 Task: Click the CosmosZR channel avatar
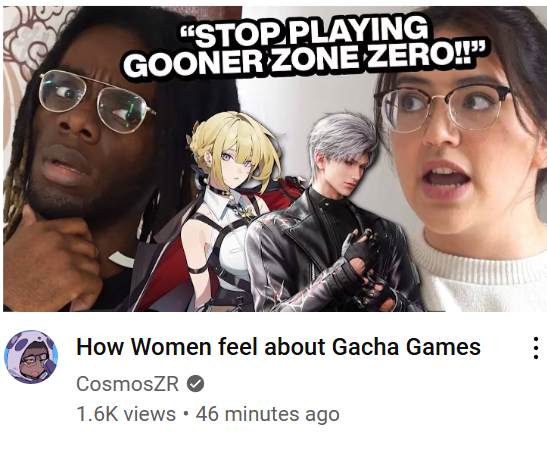click(31, 356)
